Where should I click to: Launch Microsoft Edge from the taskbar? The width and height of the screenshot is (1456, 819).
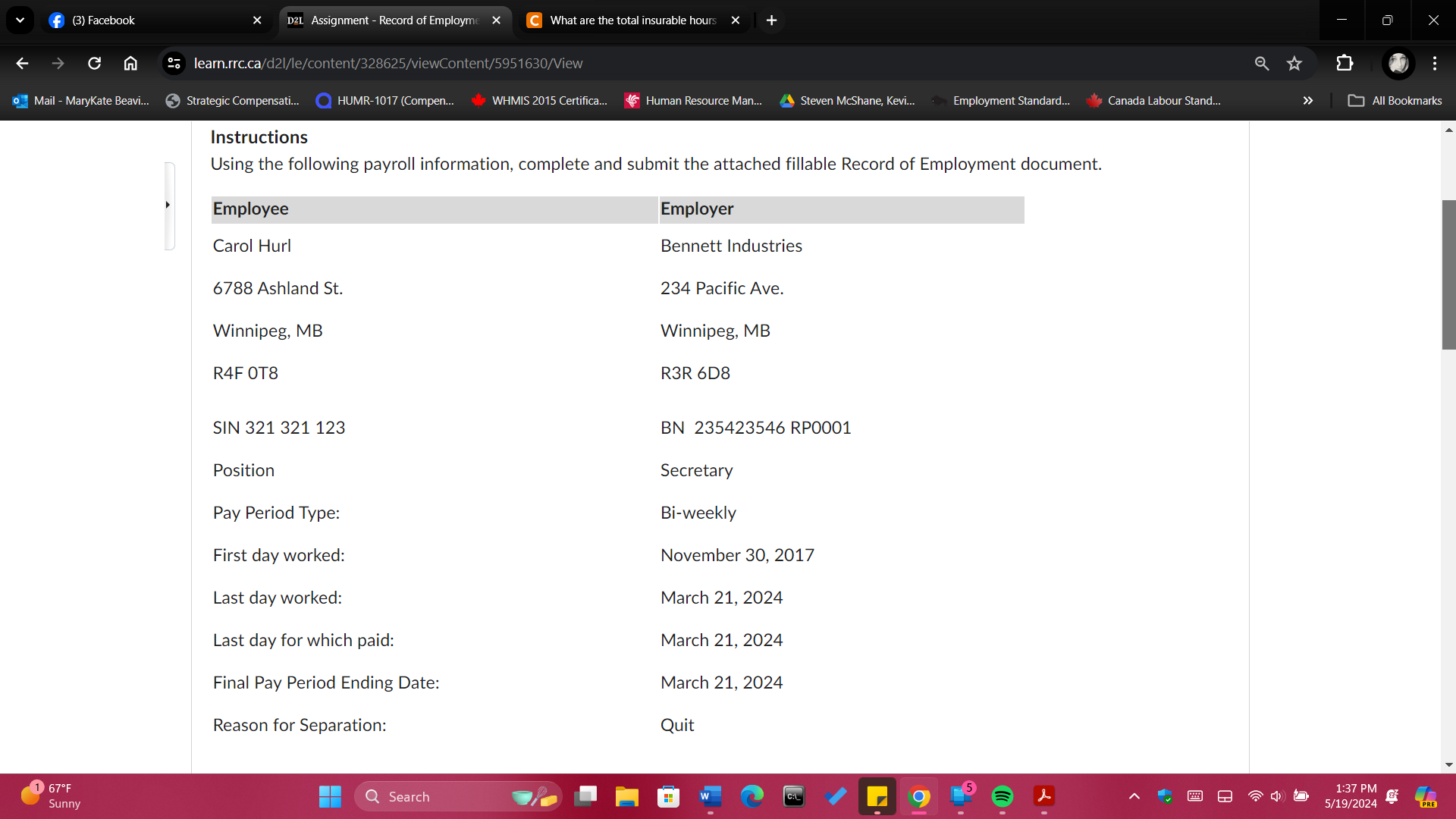752,796
